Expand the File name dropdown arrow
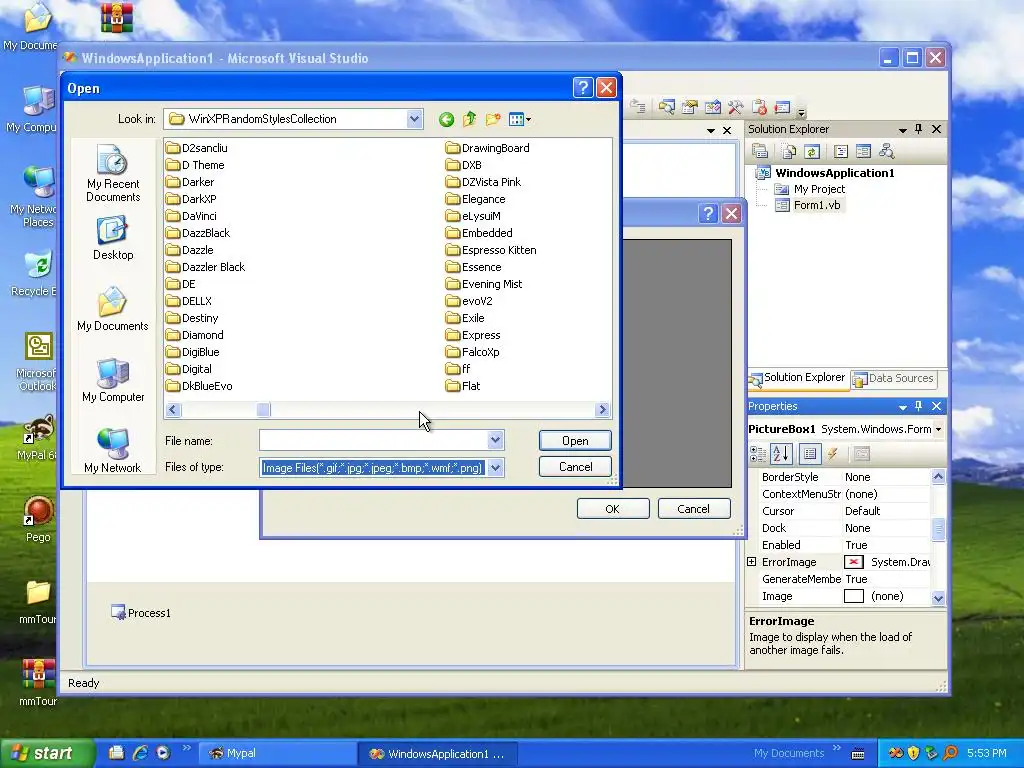 tap(495, 440)
